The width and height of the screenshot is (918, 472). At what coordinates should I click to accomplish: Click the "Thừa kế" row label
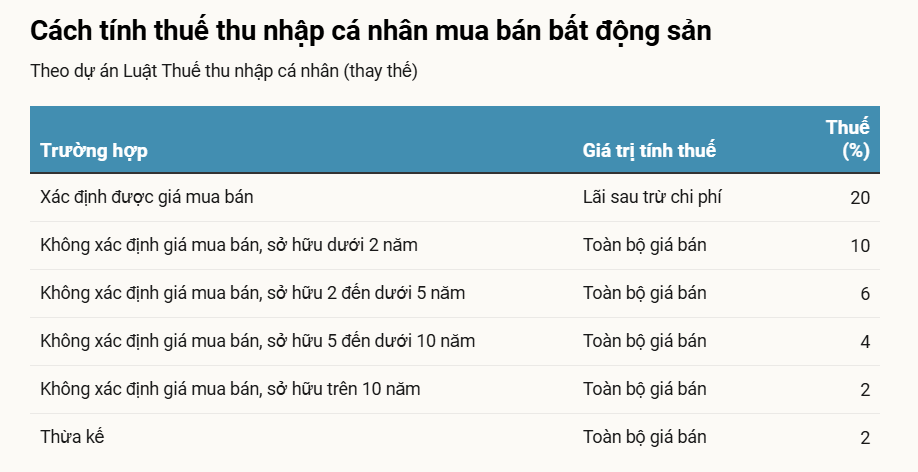click(72, 437)
